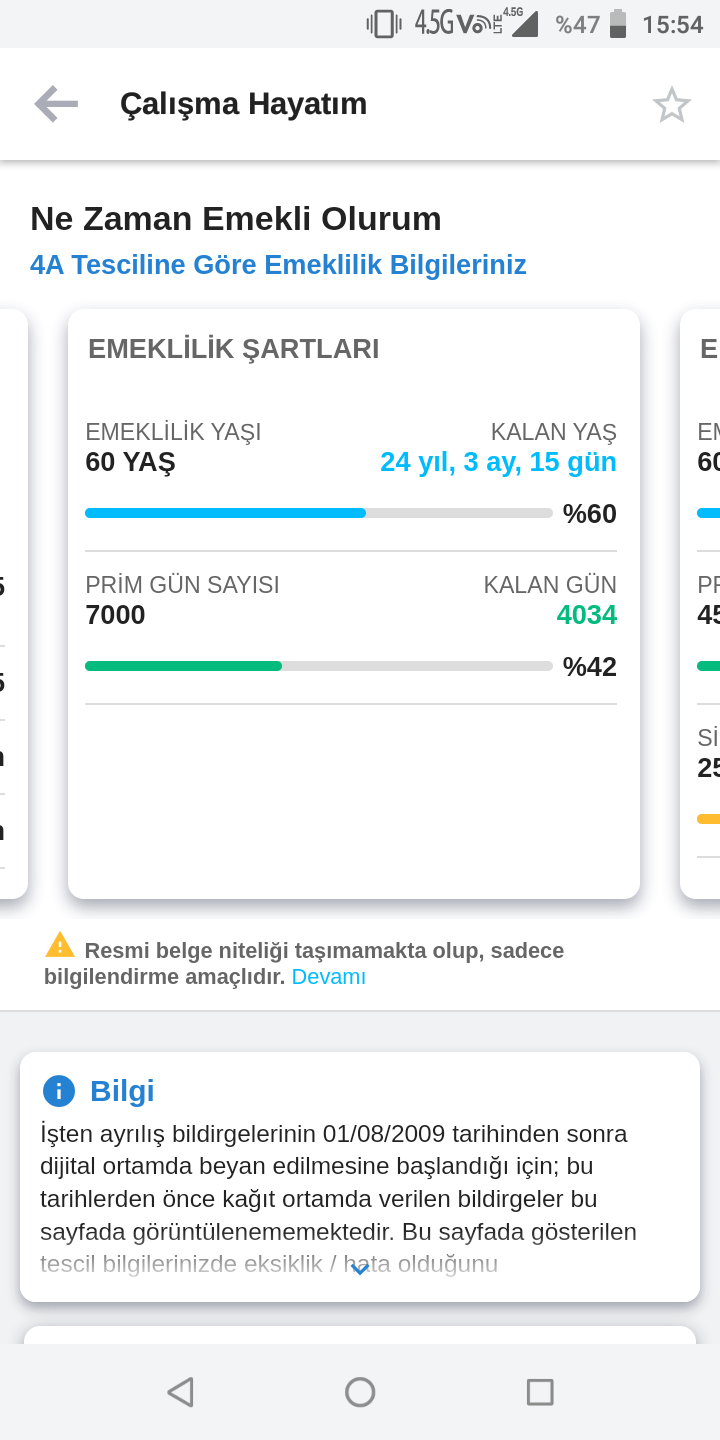
Task: Tap Android home circle button
Action: pos(360,1392)
